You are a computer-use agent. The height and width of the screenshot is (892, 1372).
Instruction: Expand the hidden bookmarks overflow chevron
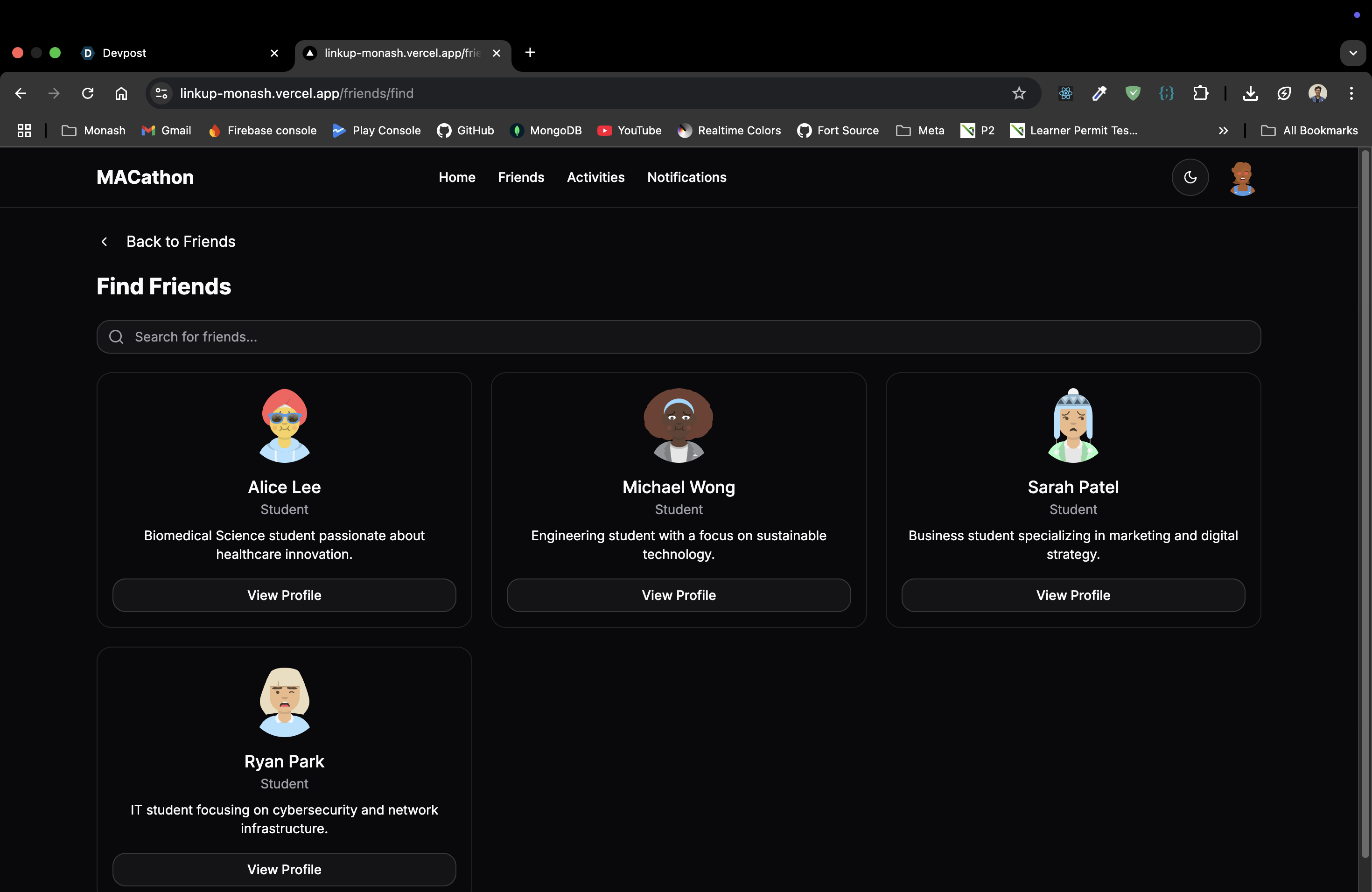point(1223,131)
